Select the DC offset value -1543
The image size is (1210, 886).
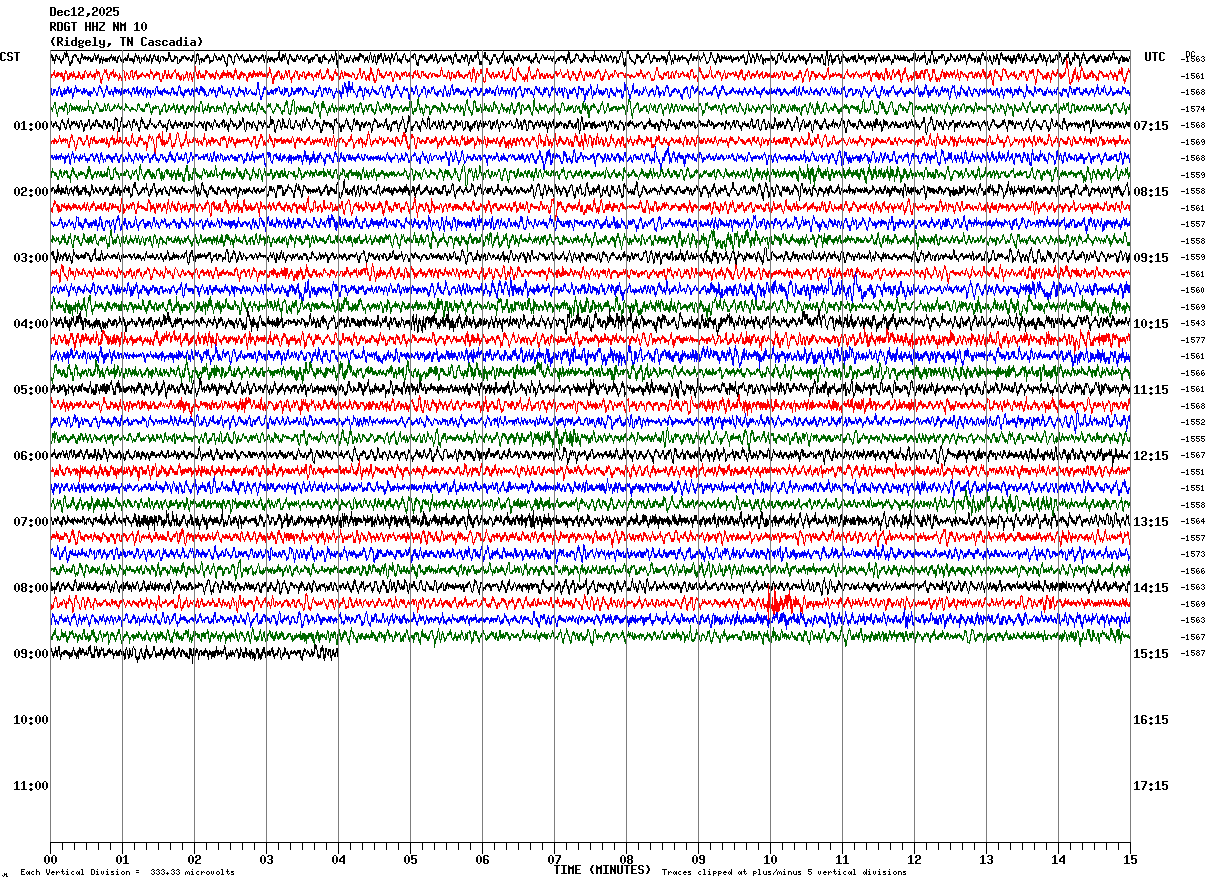coord(1193,323)
